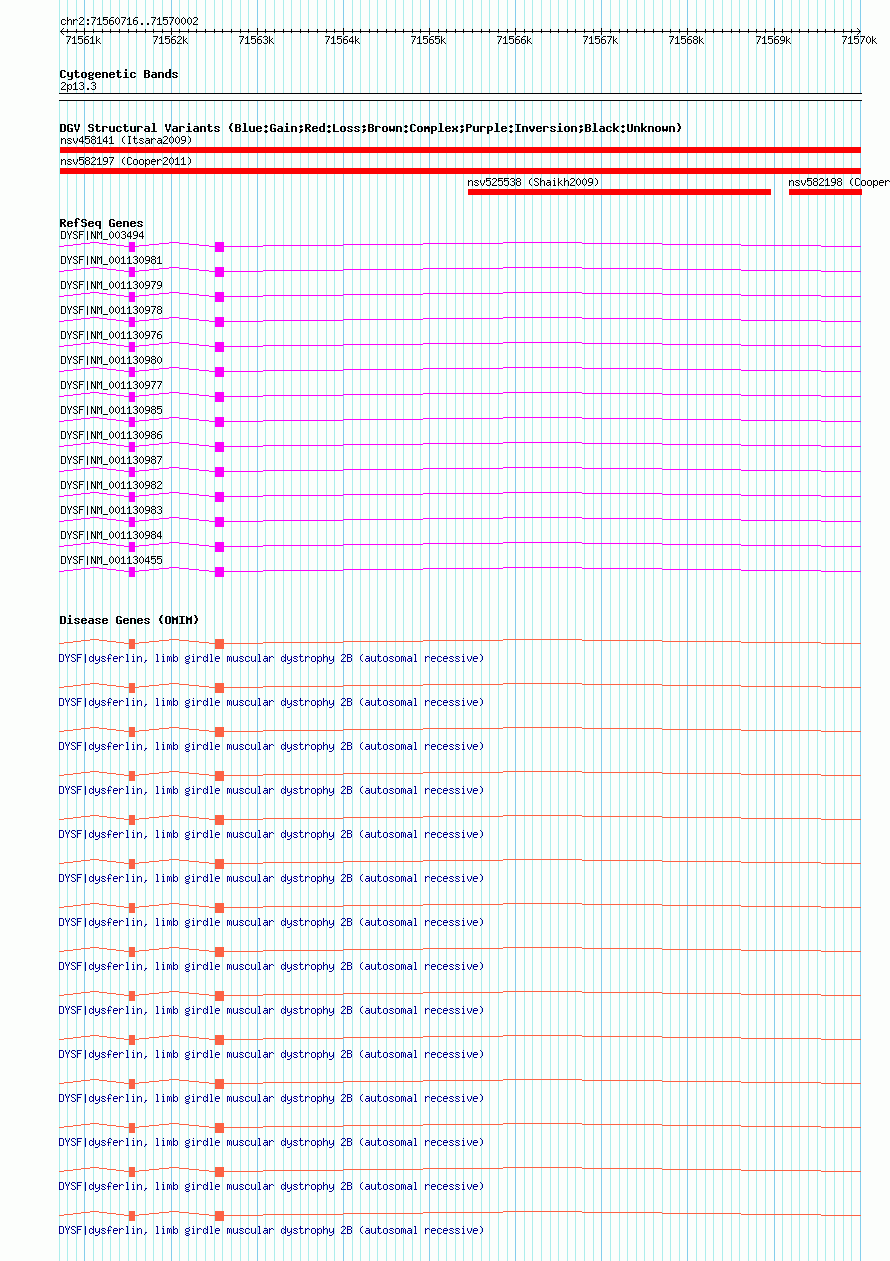Screen dimensions: 890x1261
Task: Open transcript DYSF|NM_001130979
Action: coord(111,285)
